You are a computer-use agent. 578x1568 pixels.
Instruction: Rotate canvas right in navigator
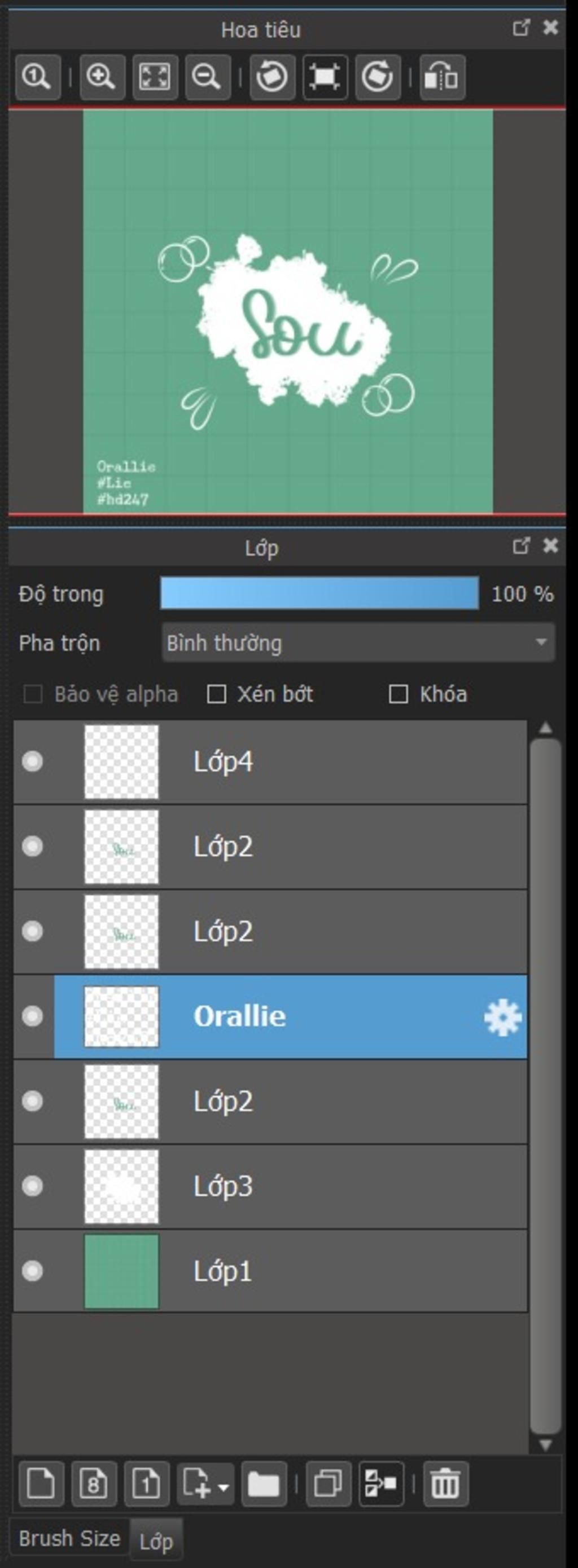tap(378, 77)
